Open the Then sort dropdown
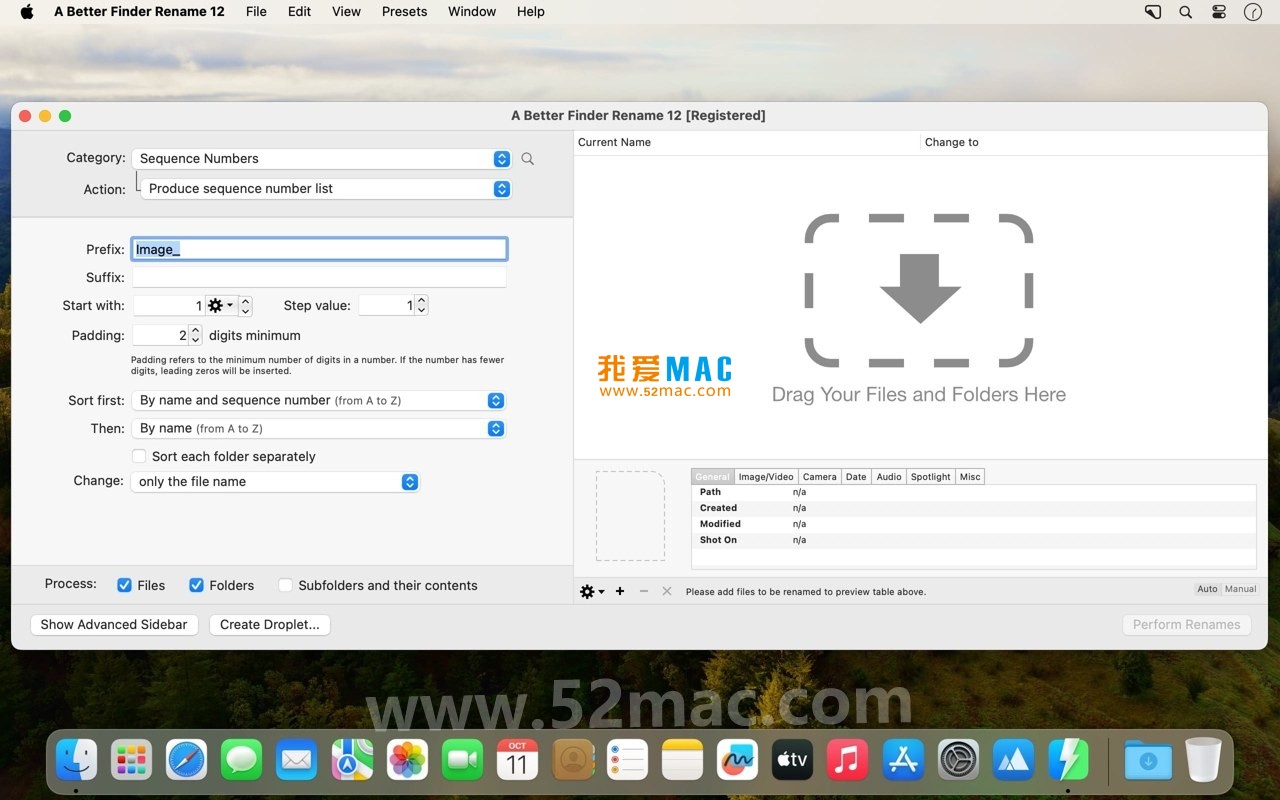1280x800 pixels. coord(318,428)
